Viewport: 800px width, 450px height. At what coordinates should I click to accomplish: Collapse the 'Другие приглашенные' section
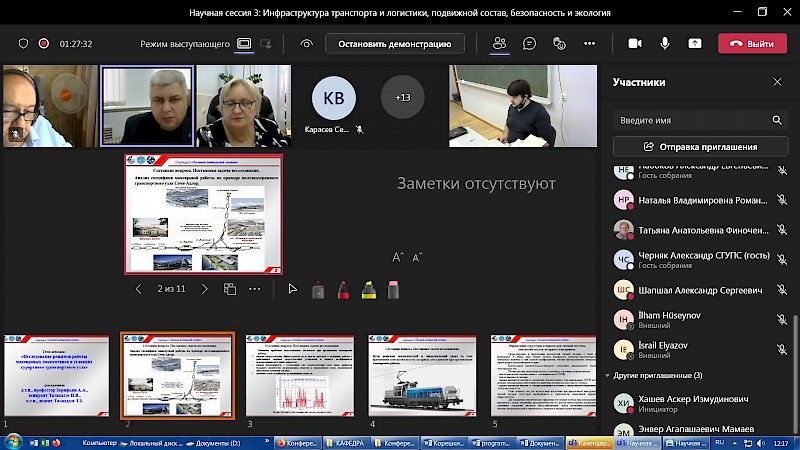pyautogui.click(x=609, y=375)
